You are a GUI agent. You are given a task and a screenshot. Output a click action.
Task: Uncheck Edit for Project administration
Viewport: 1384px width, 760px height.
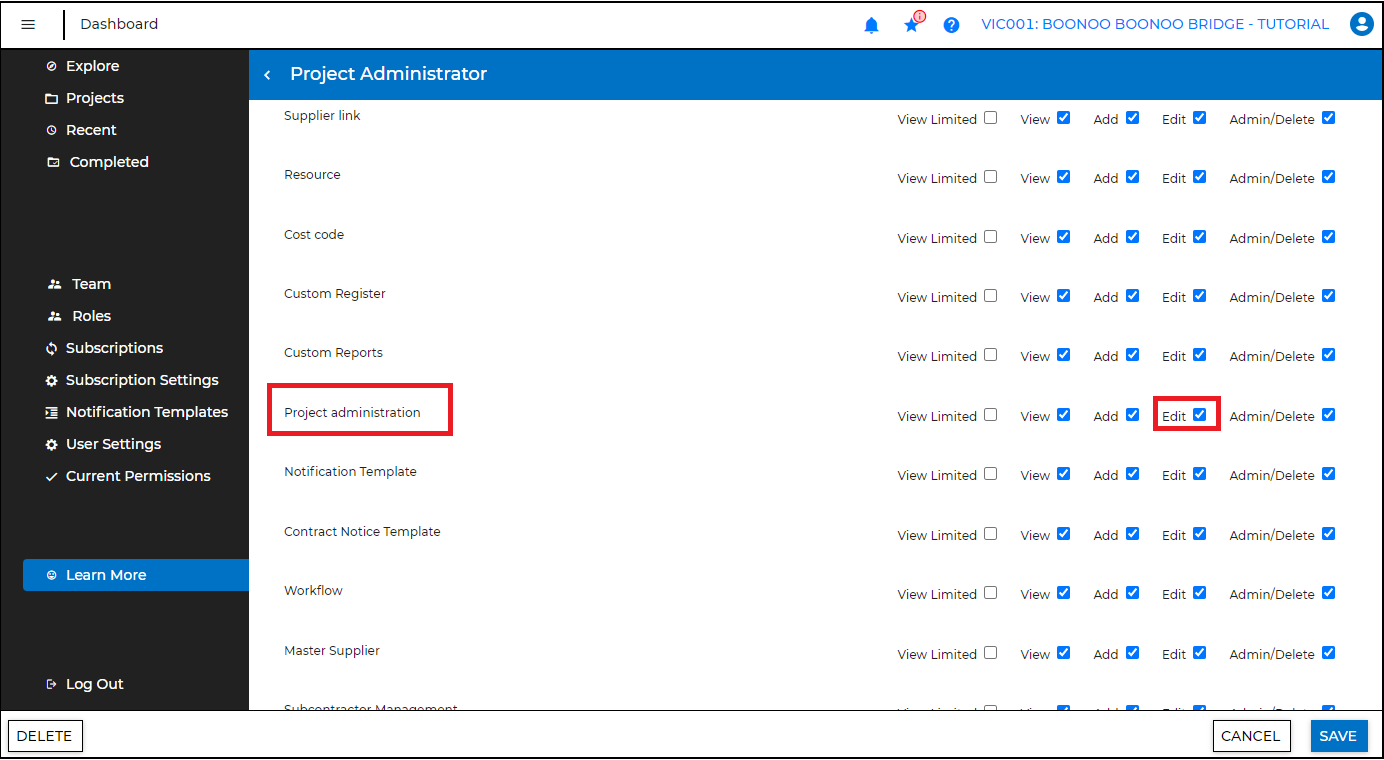1199,415
